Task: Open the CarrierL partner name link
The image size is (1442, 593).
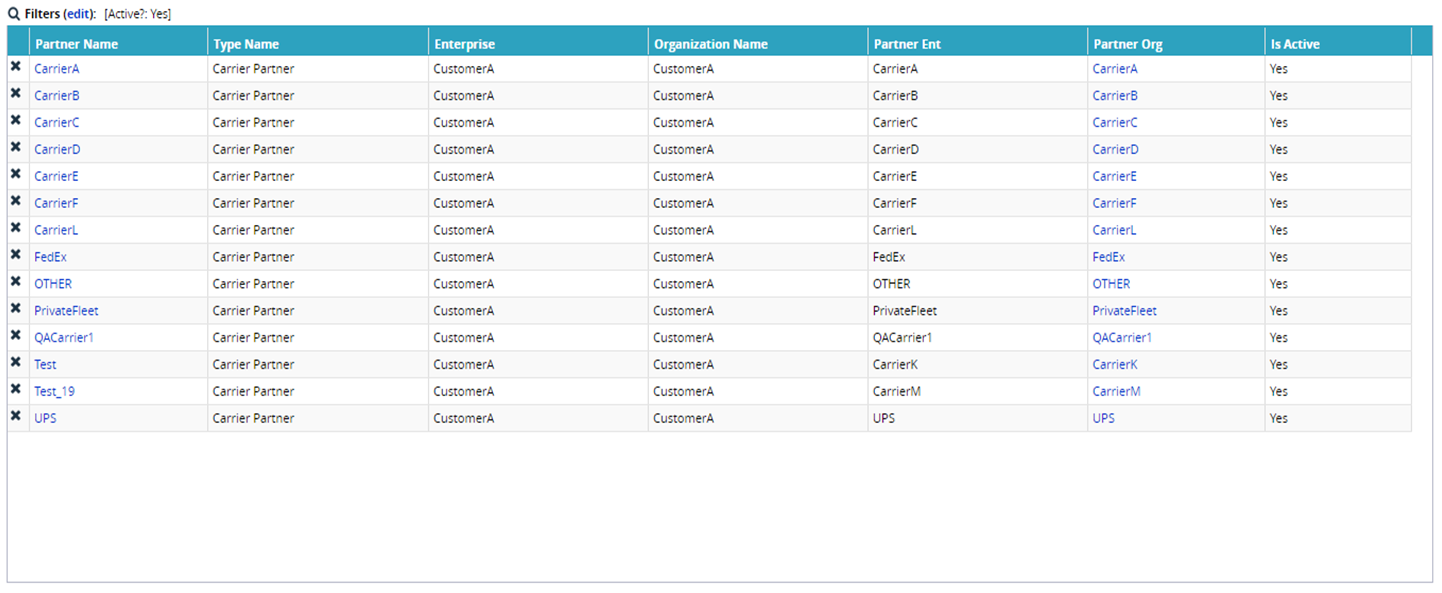Action: pos(56,230)
